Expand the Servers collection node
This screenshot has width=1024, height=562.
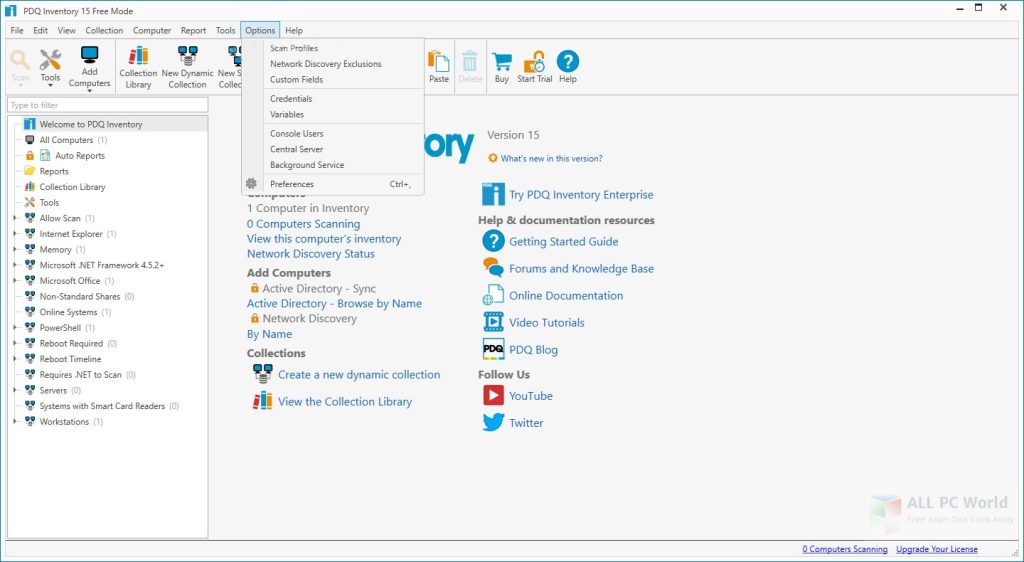click(15, 390)
